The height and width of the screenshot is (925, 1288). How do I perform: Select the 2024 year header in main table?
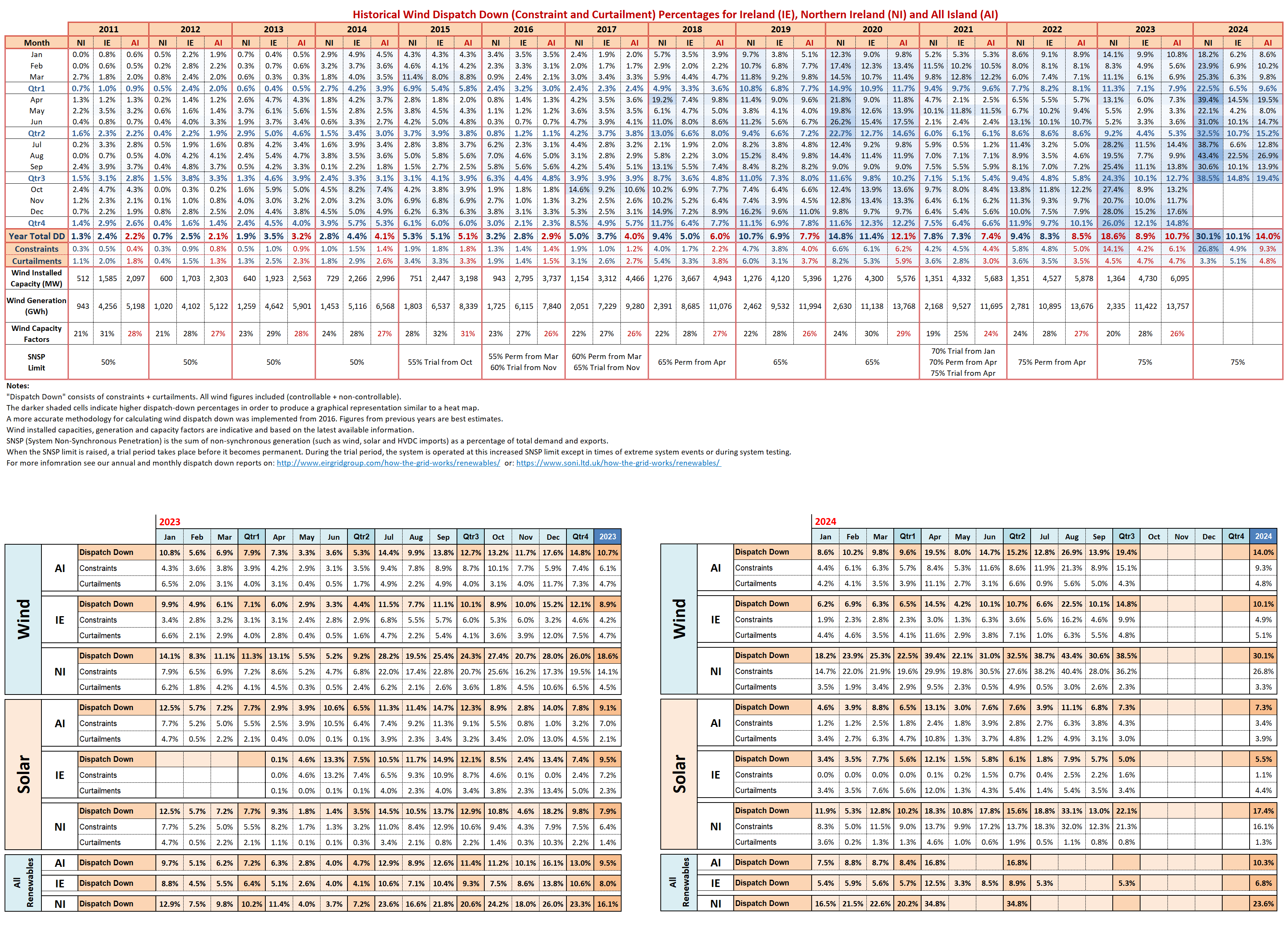(x=1238, y=29)
